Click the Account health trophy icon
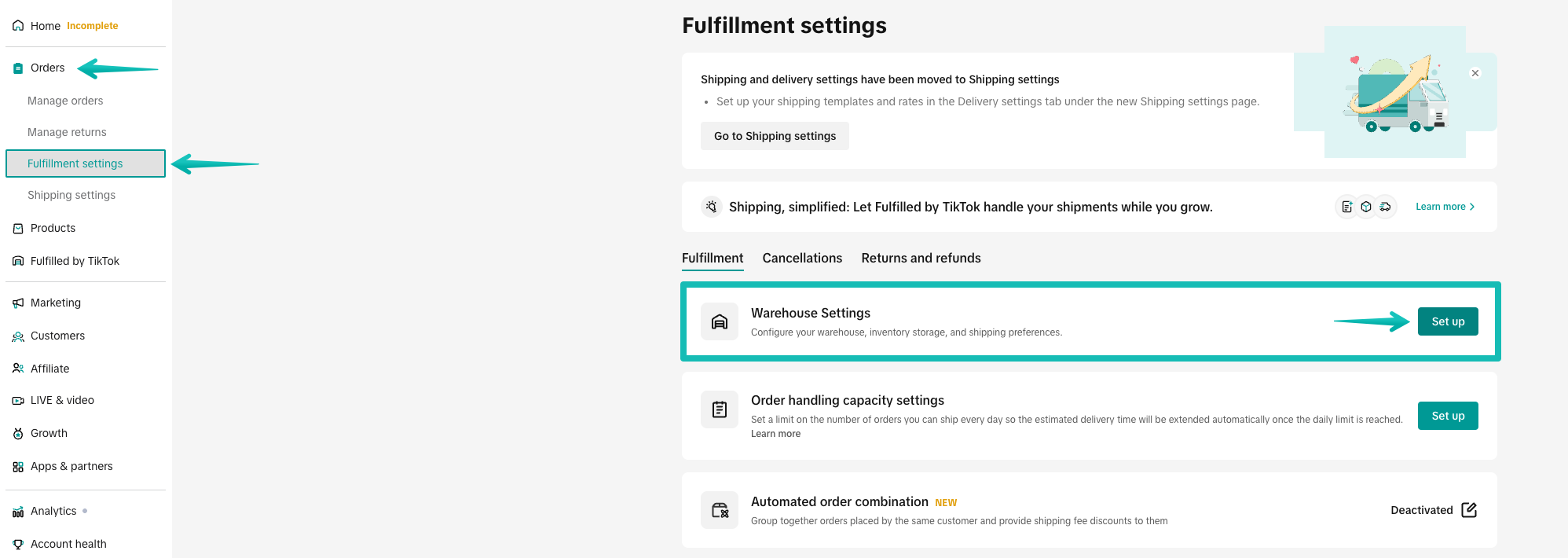This screenshot has height=558, width=1568. 18,545
